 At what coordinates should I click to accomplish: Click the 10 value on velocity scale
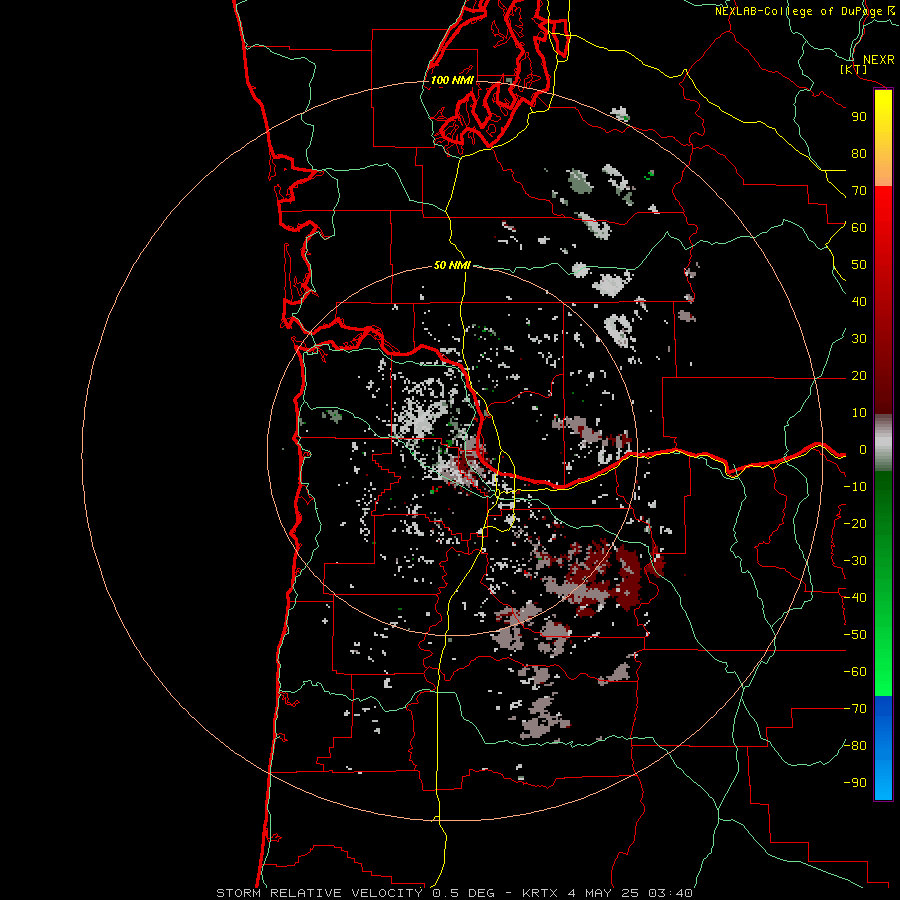(x=859, y=413)
